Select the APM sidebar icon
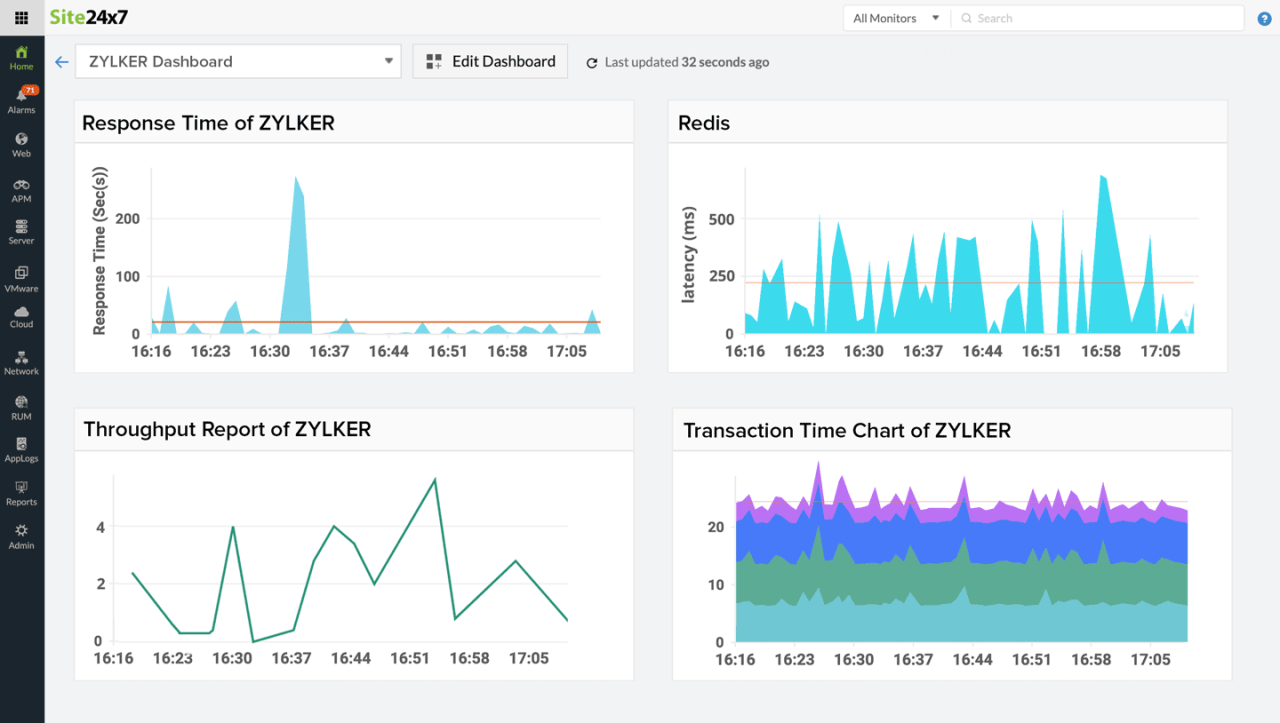 (x=21, y=189)
